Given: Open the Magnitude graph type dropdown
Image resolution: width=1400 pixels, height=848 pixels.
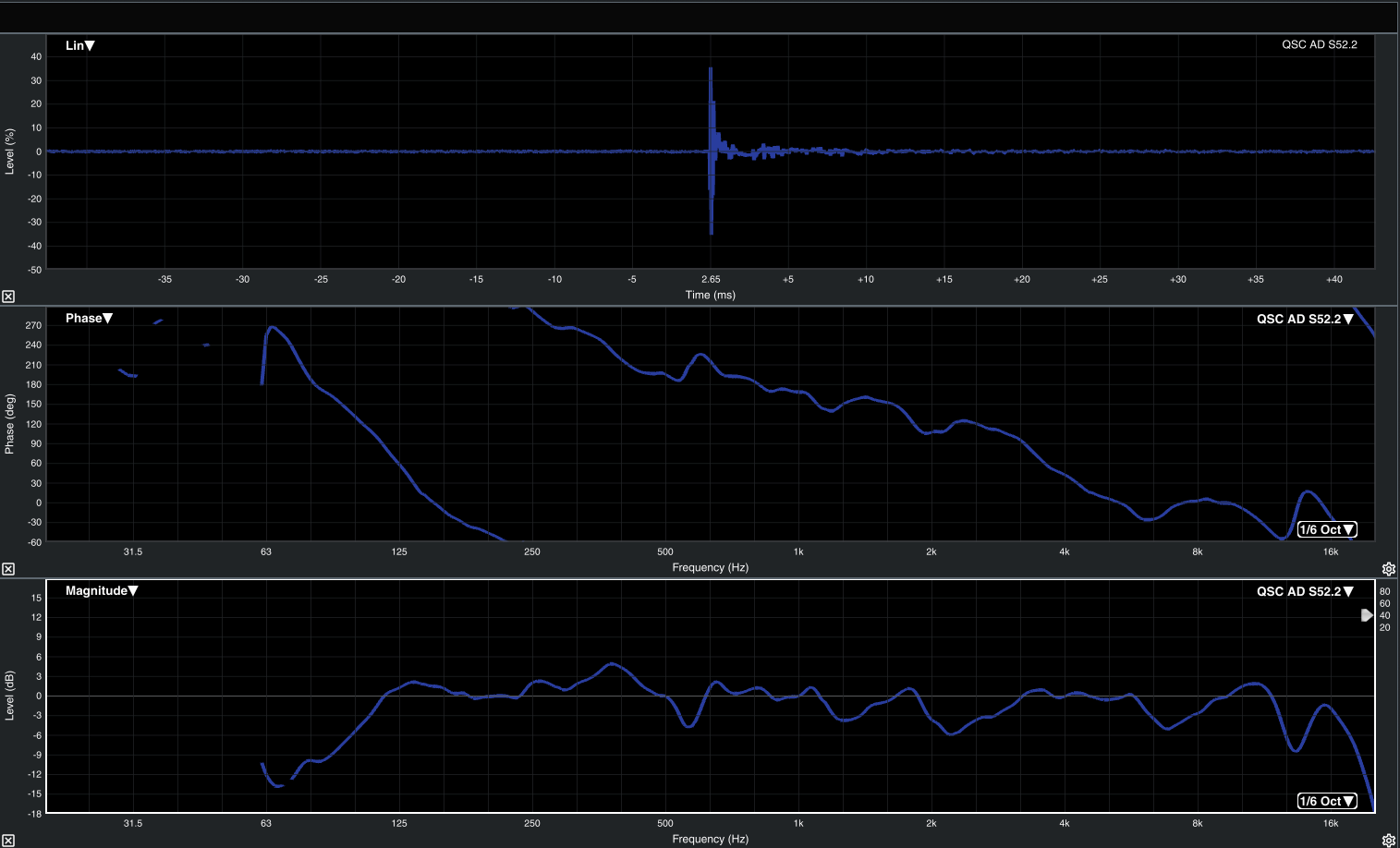Looking at the screenshot, I should (102, 590).
